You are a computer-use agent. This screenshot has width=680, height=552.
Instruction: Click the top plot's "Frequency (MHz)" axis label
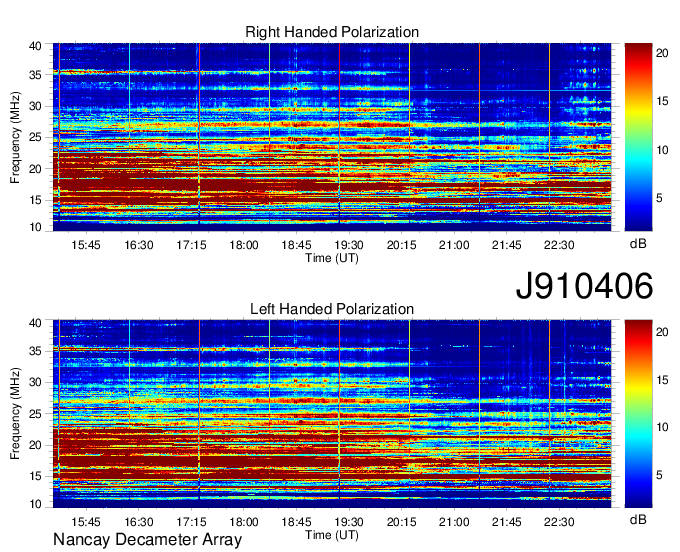pos(15,137)
